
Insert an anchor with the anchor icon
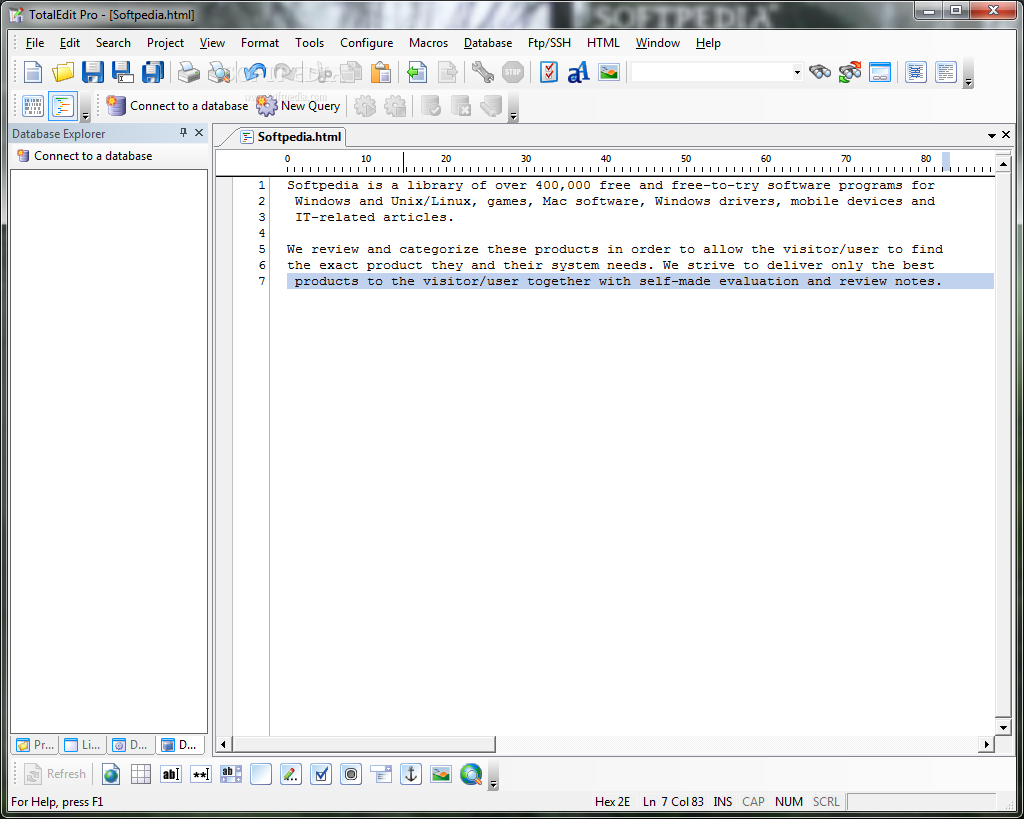tap(411, 774)
